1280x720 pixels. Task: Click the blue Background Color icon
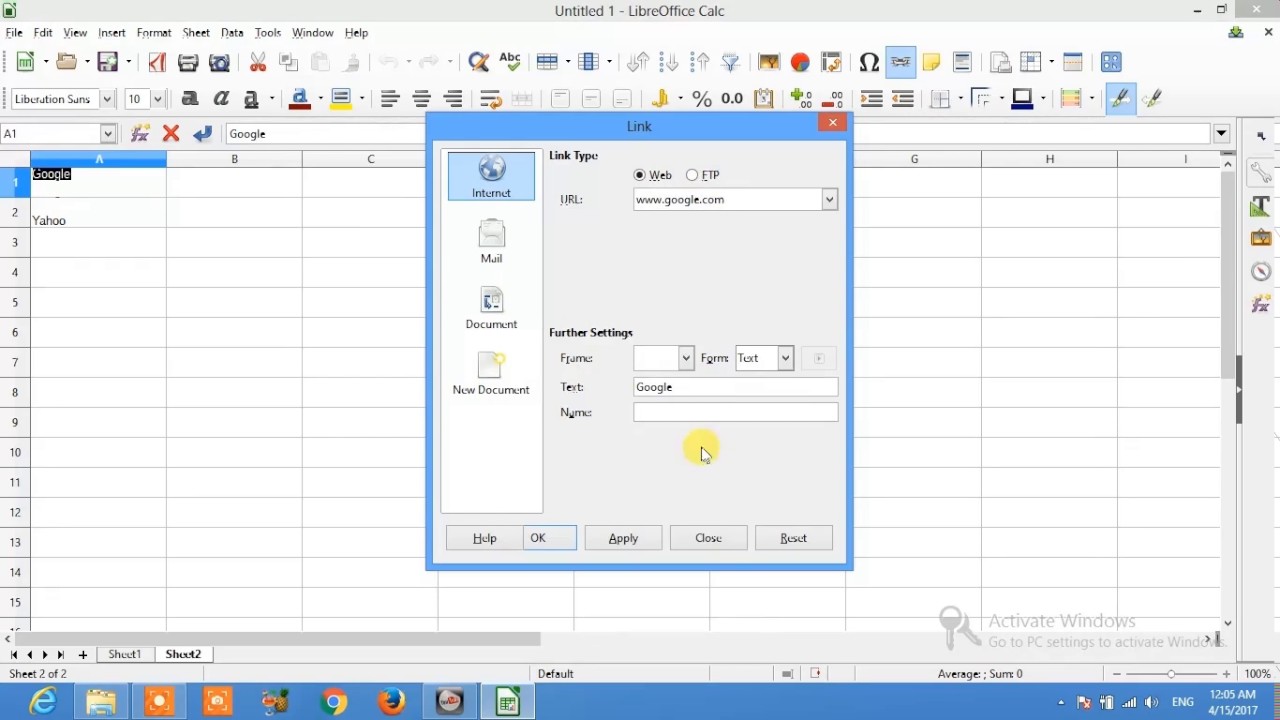[1022, 99]
